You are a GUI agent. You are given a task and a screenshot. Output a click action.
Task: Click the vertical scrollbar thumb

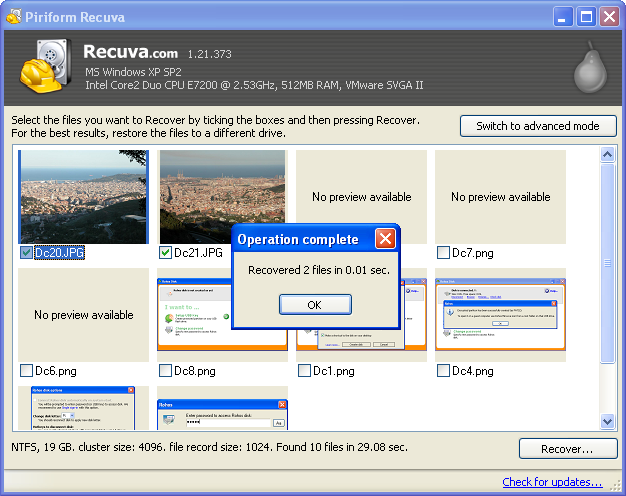tap(608, 263)
